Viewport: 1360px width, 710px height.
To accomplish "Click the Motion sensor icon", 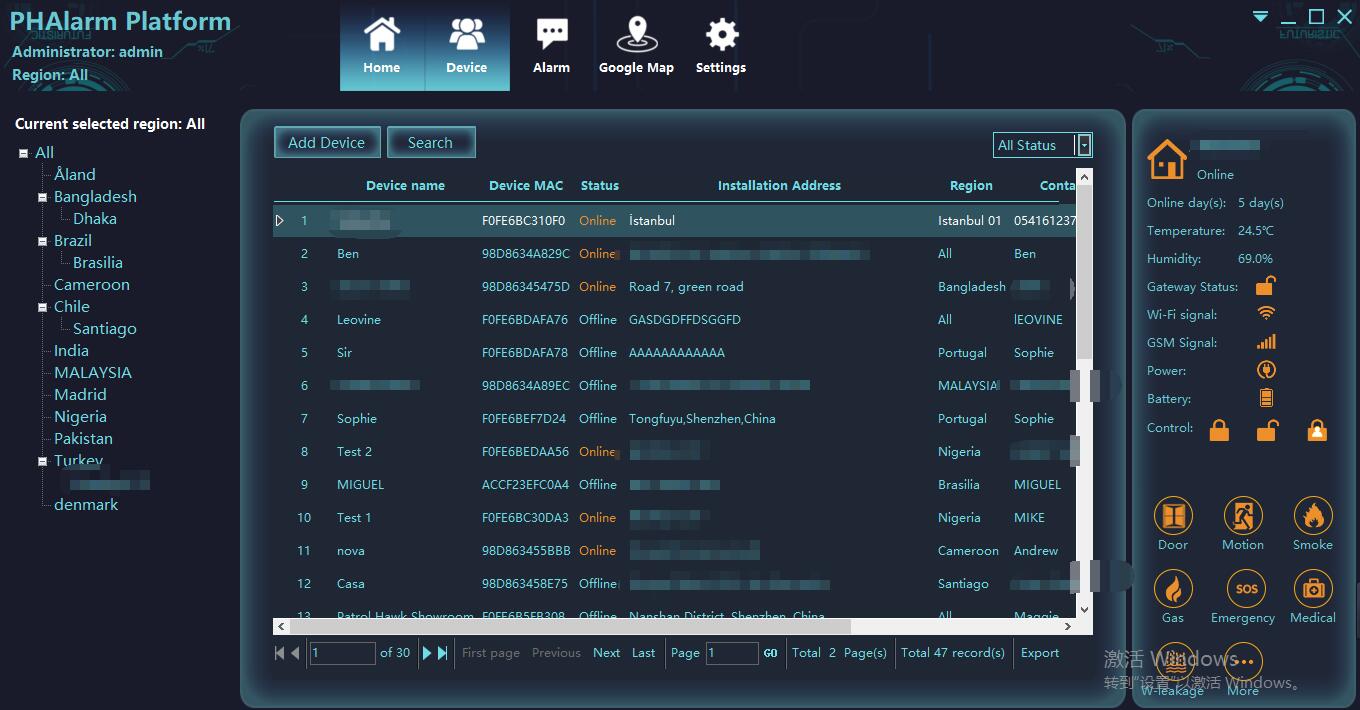I will coord(1243,516).
